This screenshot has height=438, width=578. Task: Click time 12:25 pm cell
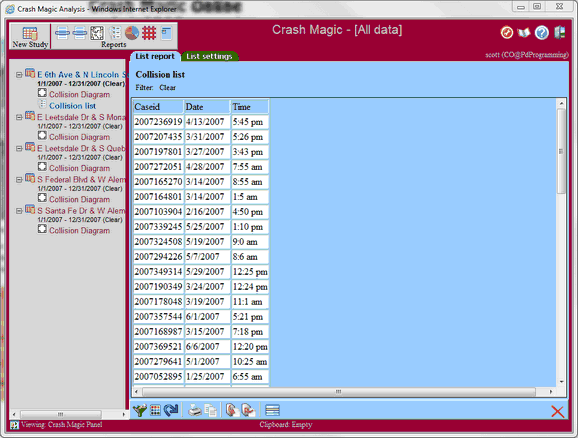click(250, 272)
